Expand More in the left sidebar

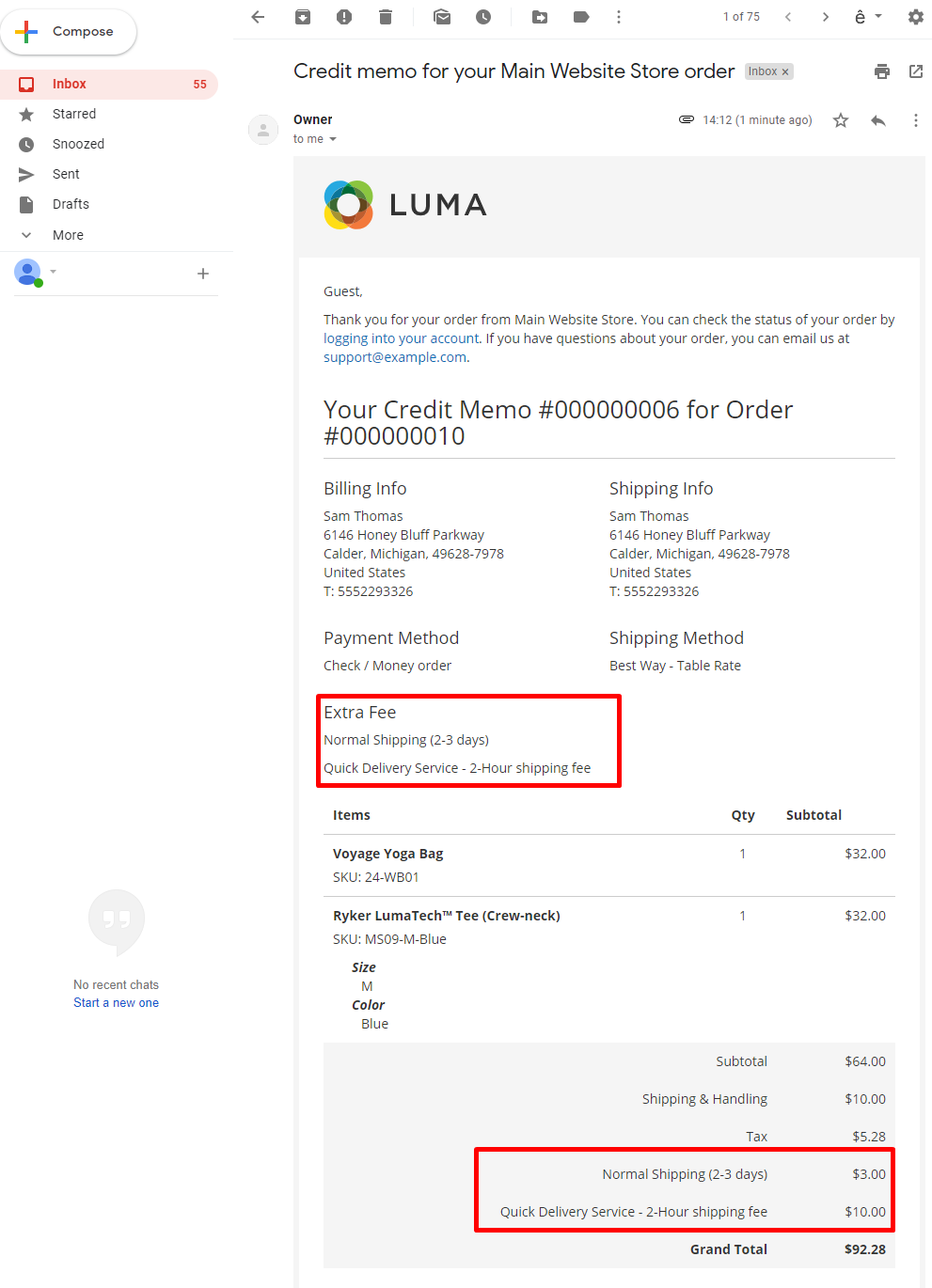tap(68, 235)
